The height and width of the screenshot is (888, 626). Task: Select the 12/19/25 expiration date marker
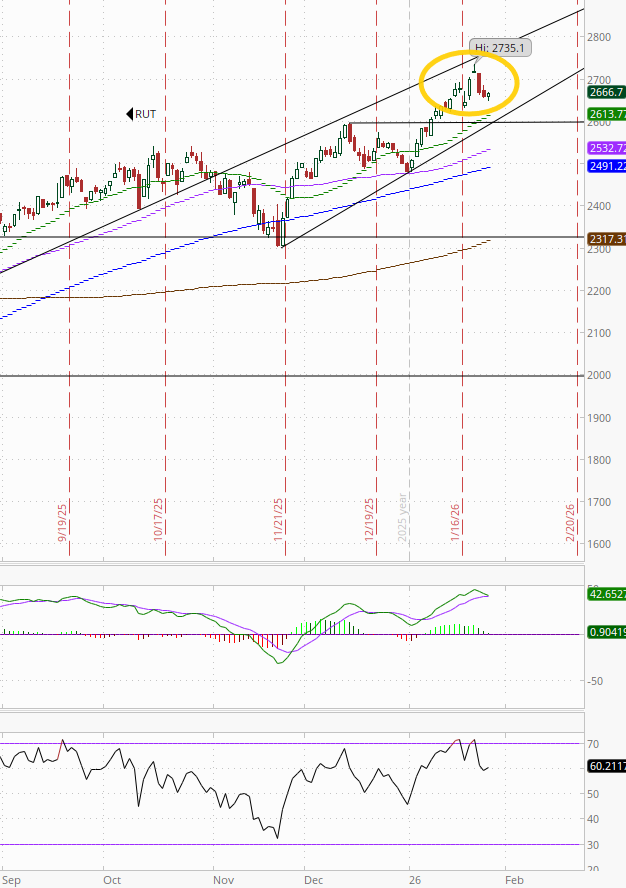pyautogui.click(x=369, y=519)
